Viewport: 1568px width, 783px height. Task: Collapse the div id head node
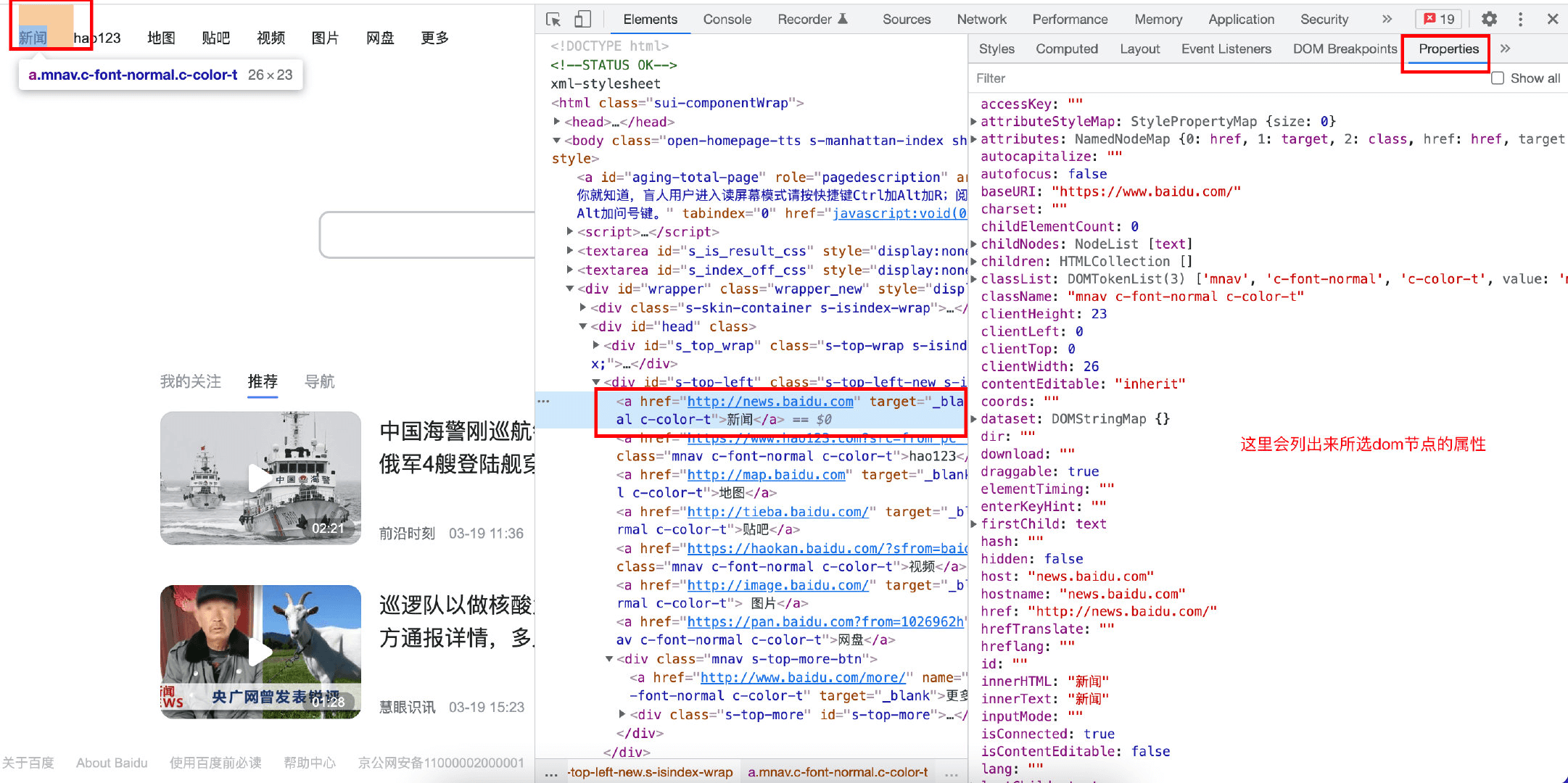583,326
